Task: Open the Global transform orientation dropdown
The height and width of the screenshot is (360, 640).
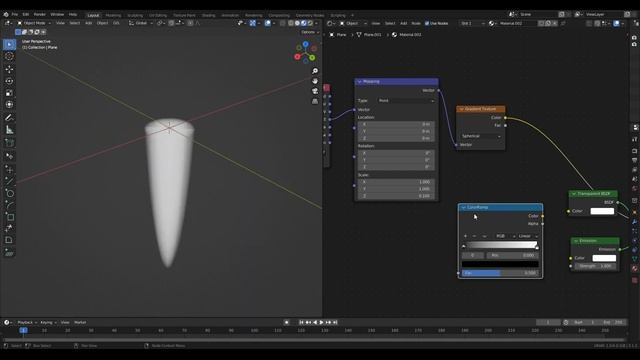Action: click(141, 23)
